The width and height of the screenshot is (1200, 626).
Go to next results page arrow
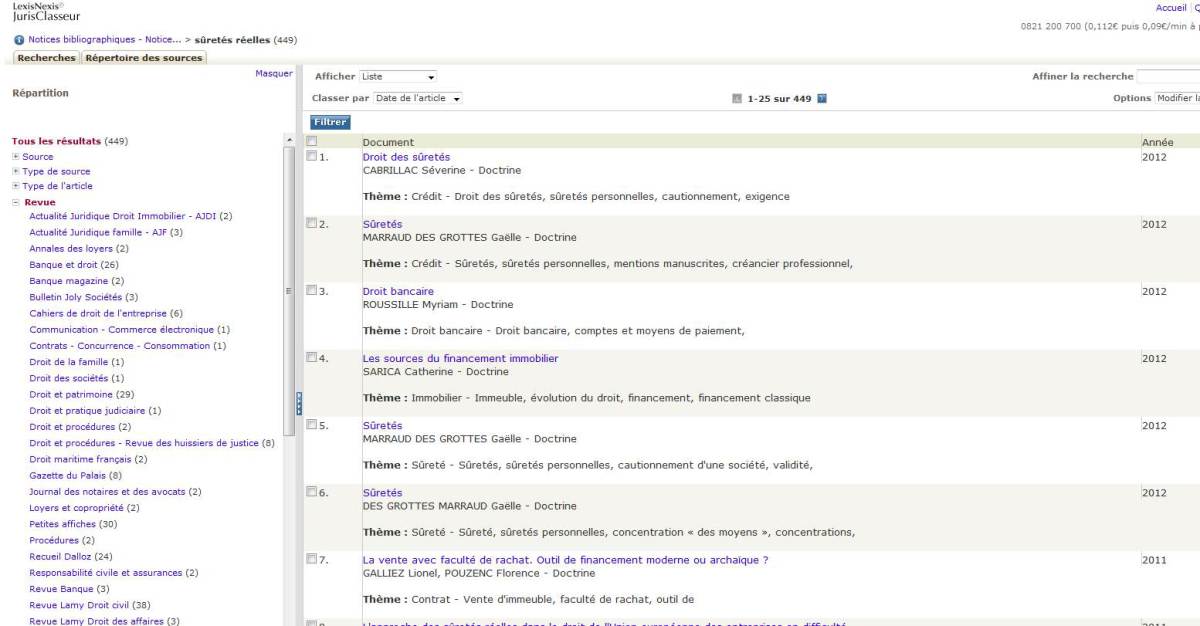[822, 99]
